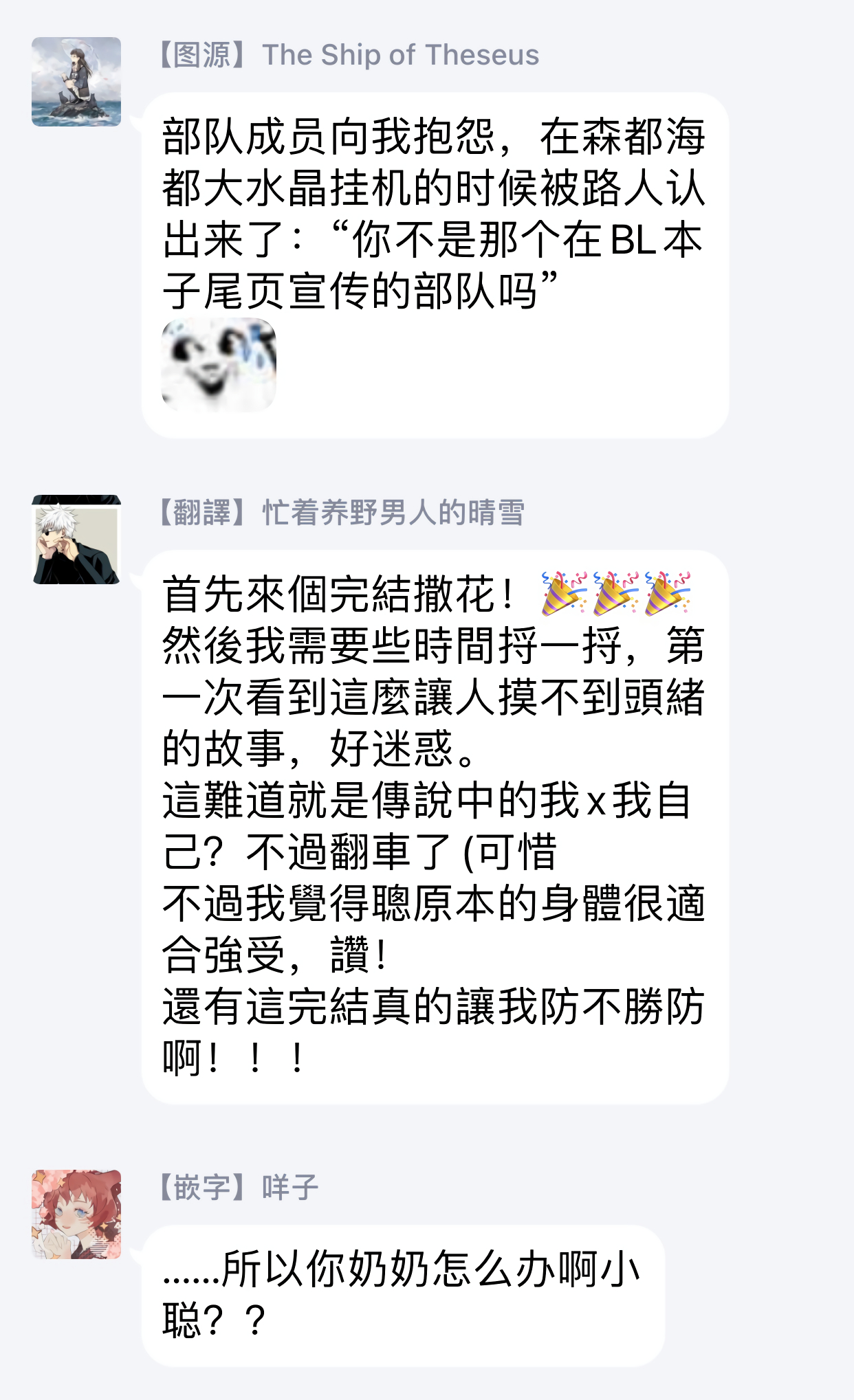
Task: Click the crying panda sticker image
Action: pyautogui.click(x=219, y=365)
